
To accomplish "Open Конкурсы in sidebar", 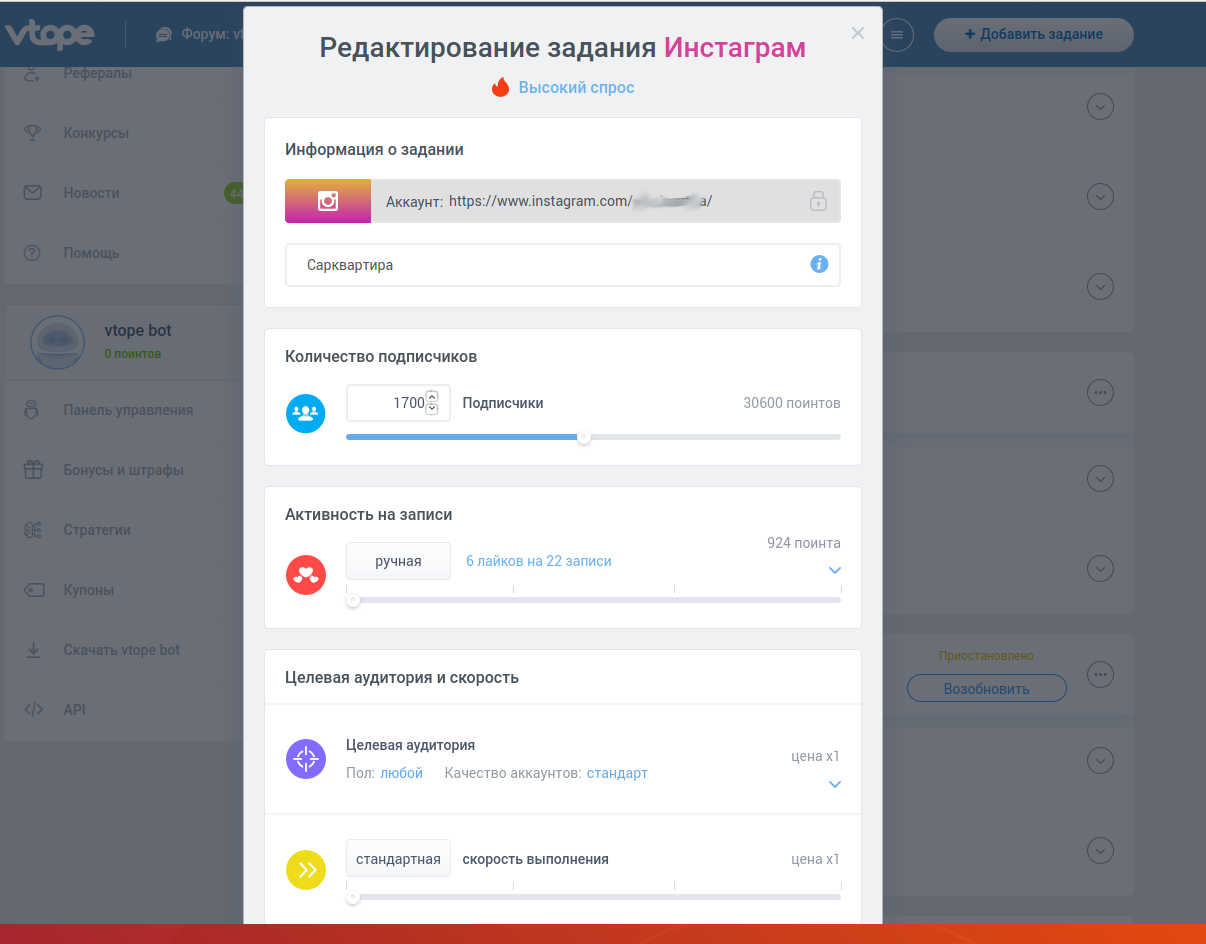I will click(96, 133).
